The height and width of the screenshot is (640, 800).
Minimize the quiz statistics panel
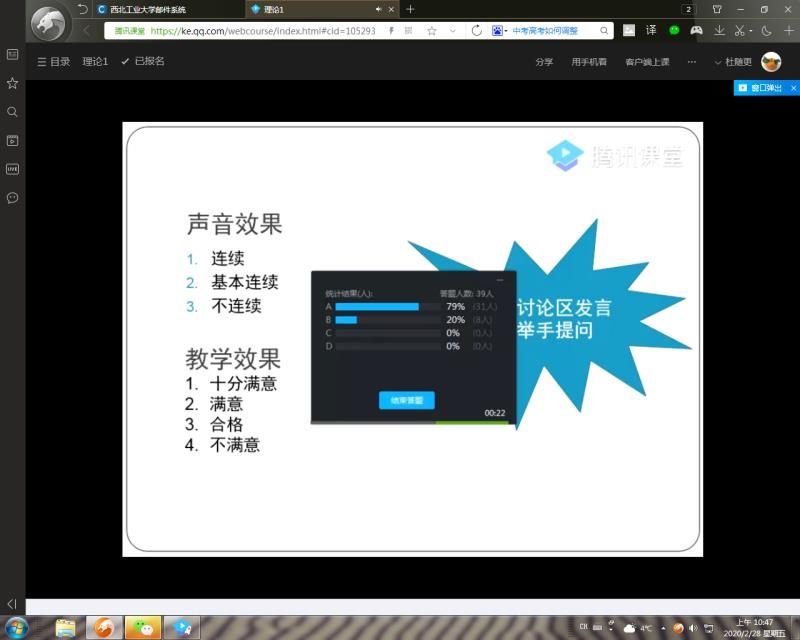point(500,280)
